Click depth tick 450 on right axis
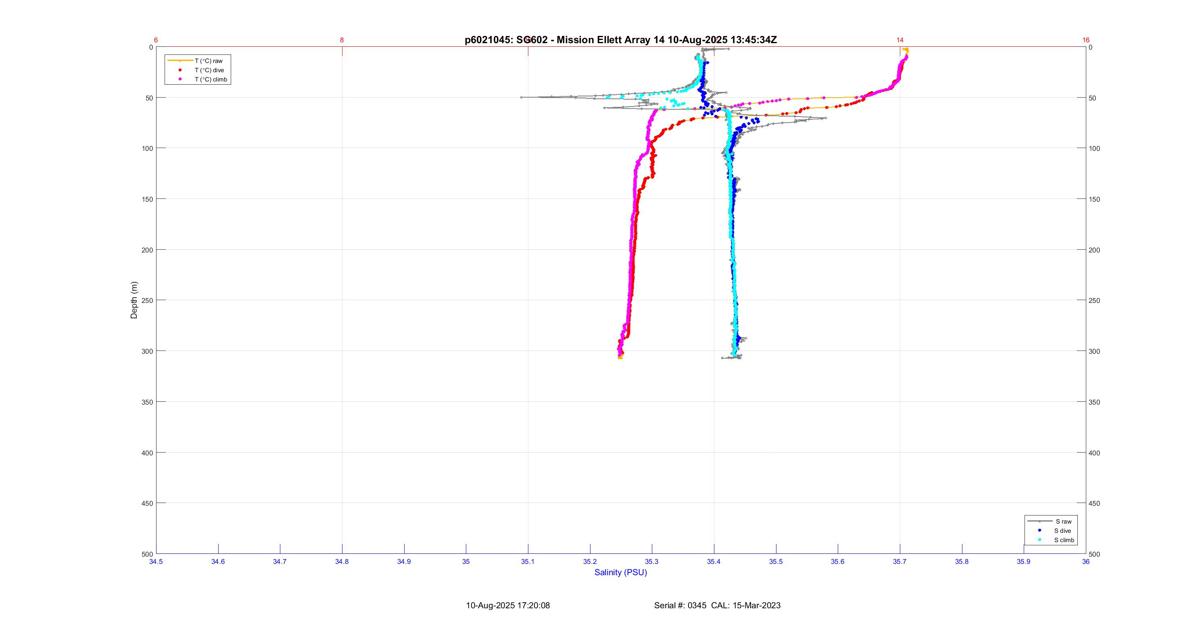This screenshot has width=1200, height=622. click(1096, 503)
